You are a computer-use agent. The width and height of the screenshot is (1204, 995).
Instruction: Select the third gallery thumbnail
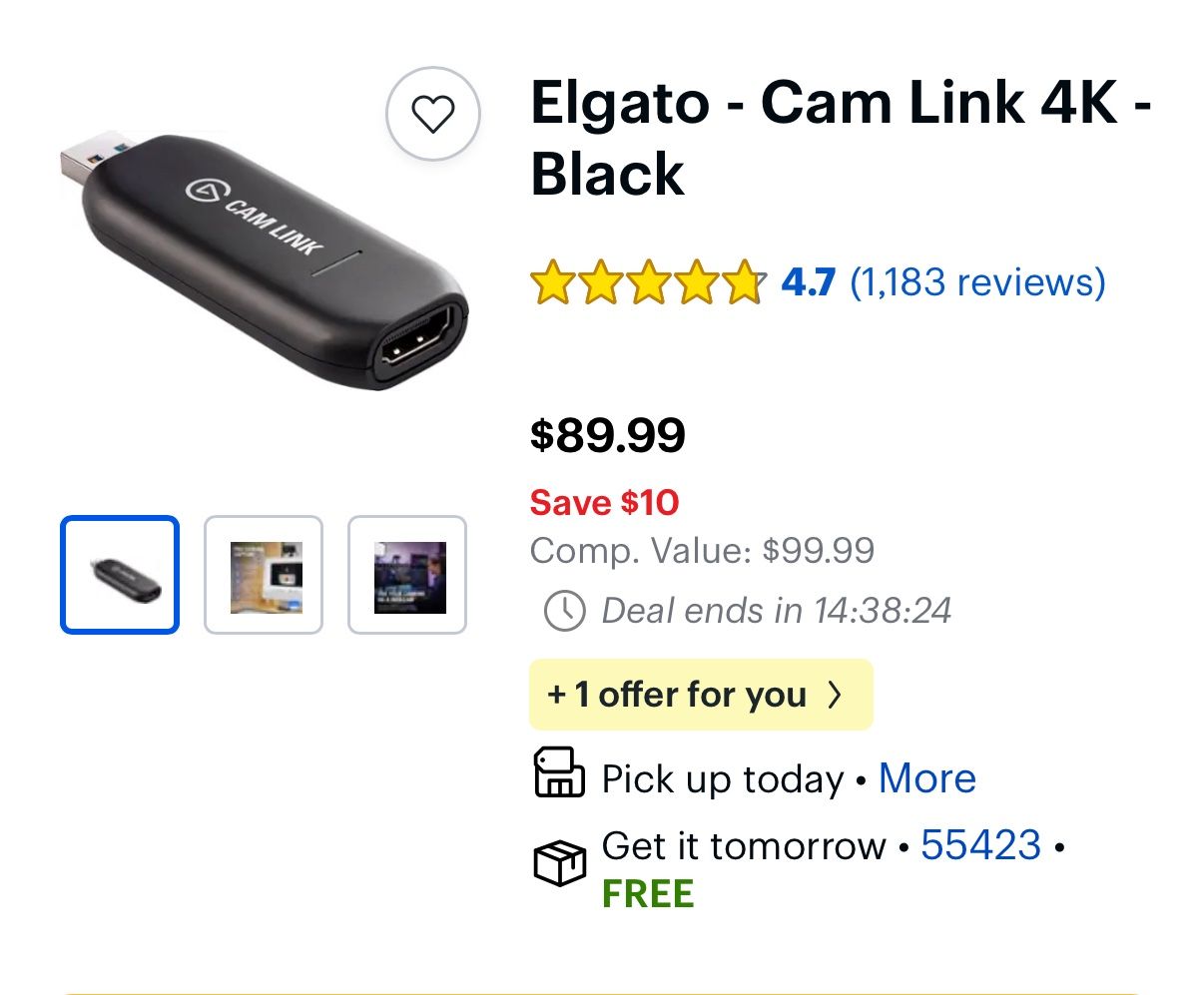click(x=406, y=574)
